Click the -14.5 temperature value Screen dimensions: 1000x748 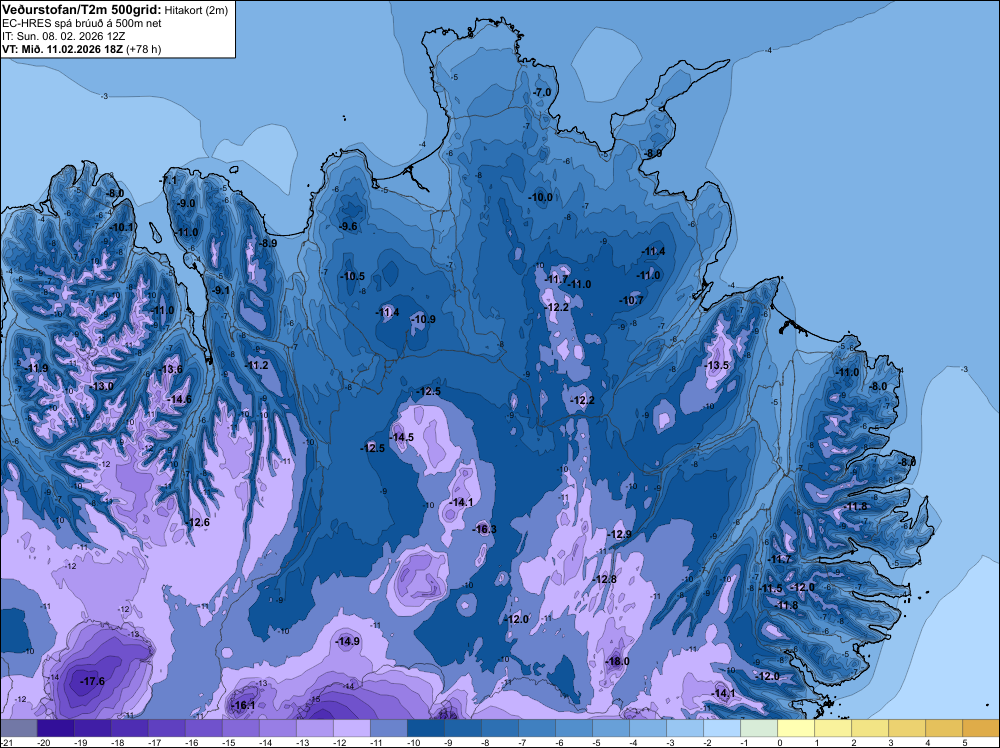coord(402,437)
